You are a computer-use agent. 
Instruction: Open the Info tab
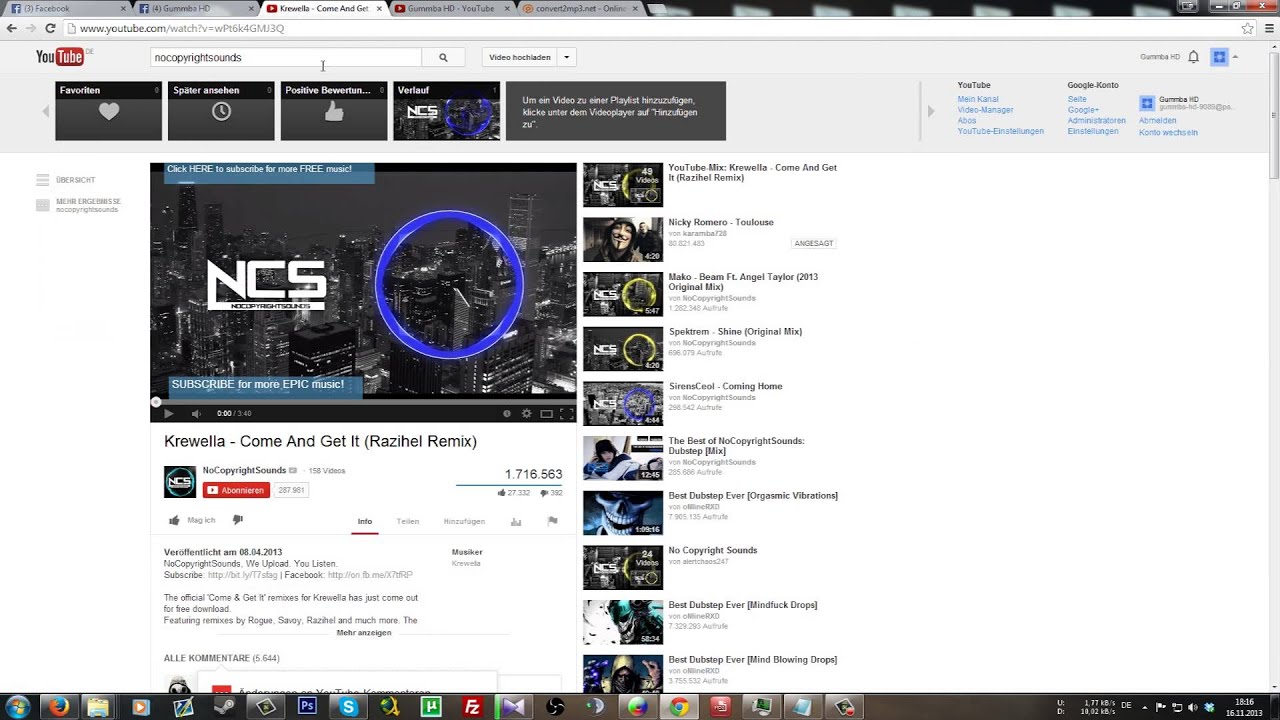coord(365,521)
